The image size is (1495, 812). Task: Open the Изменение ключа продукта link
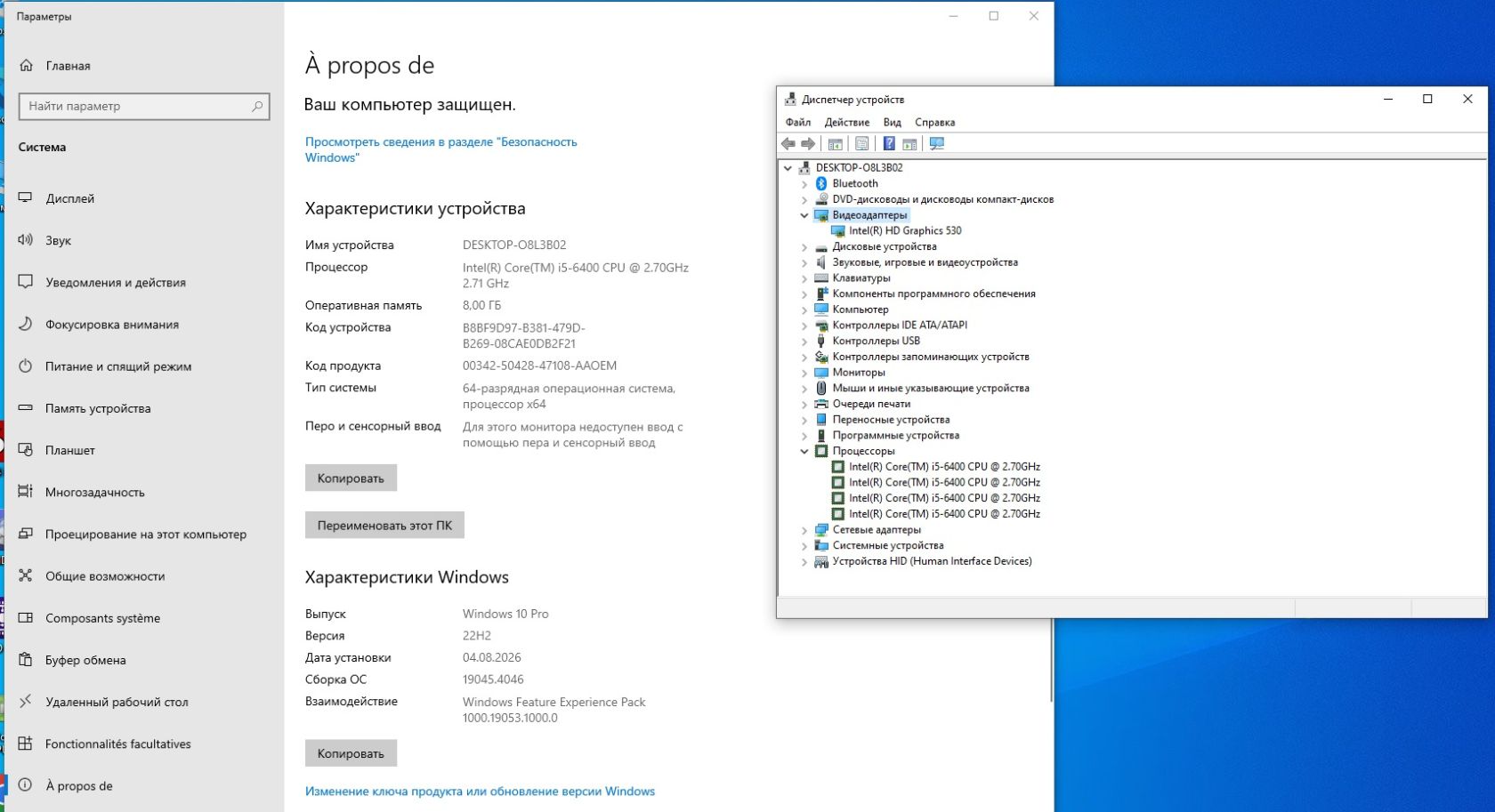pos(480,792)
